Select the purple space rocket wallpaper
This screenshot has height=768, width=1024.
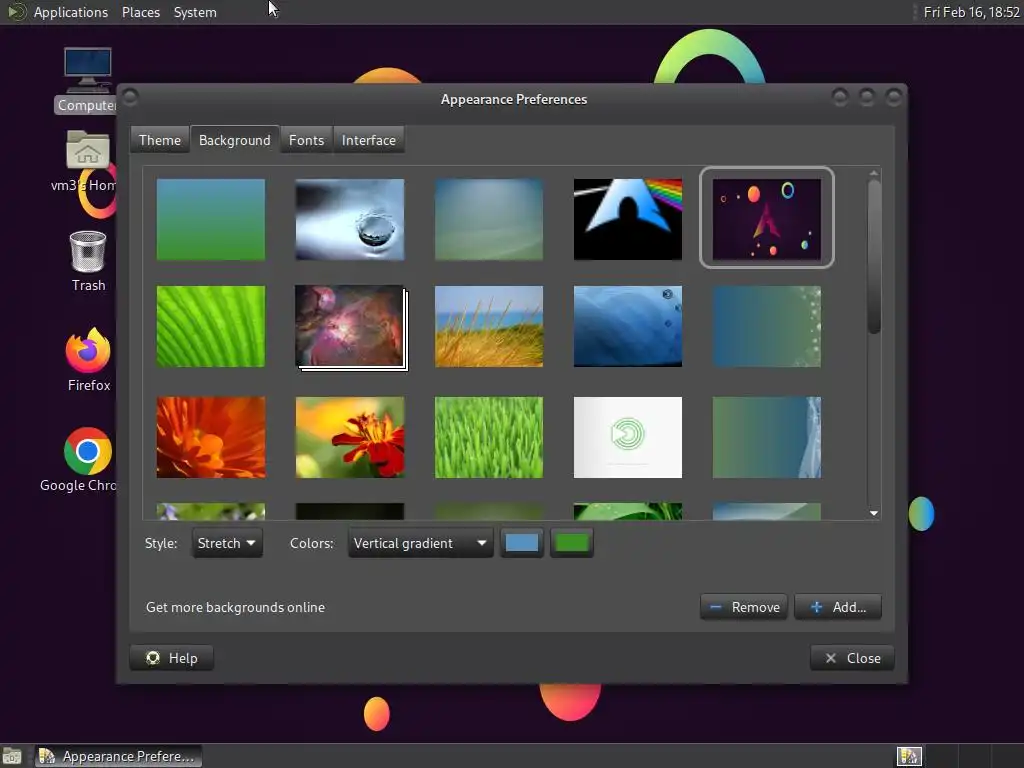click(x=767, y=219)
